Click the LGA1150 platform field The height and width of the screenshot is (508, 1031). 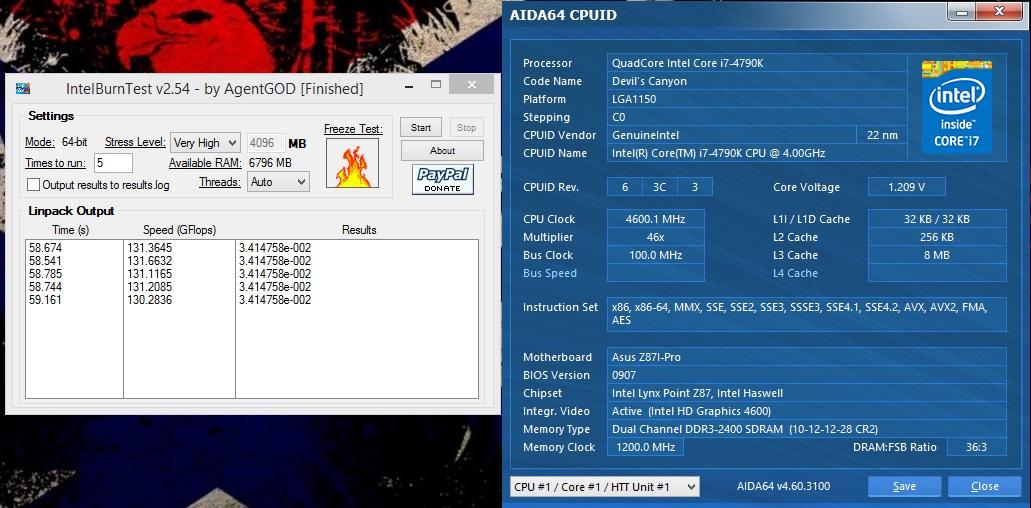pyautogui.click(x=755, y=99)
